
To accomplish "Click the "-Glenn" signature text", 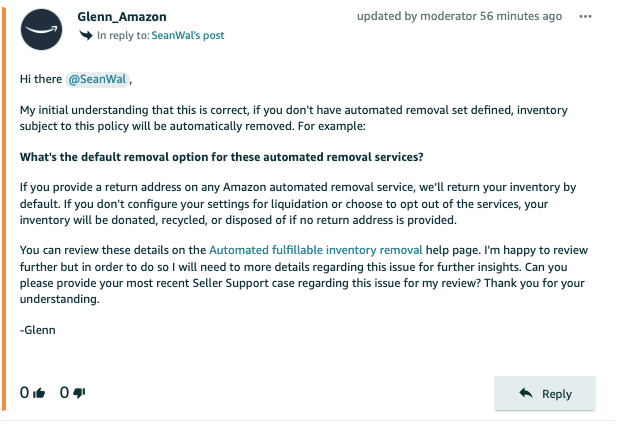I will [x=40, y=329].
